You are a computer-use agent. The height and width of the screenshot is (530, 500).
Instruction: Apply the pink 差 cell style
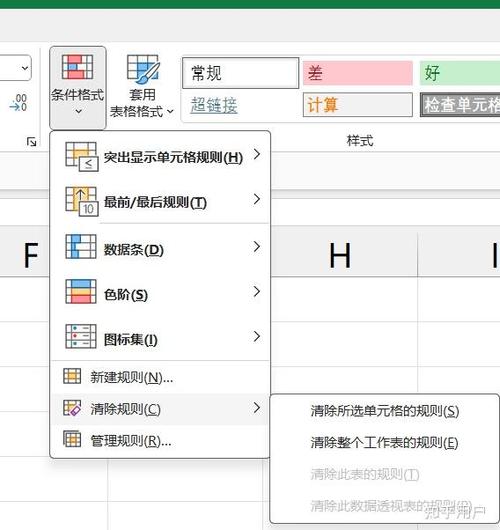coord(358,73)
